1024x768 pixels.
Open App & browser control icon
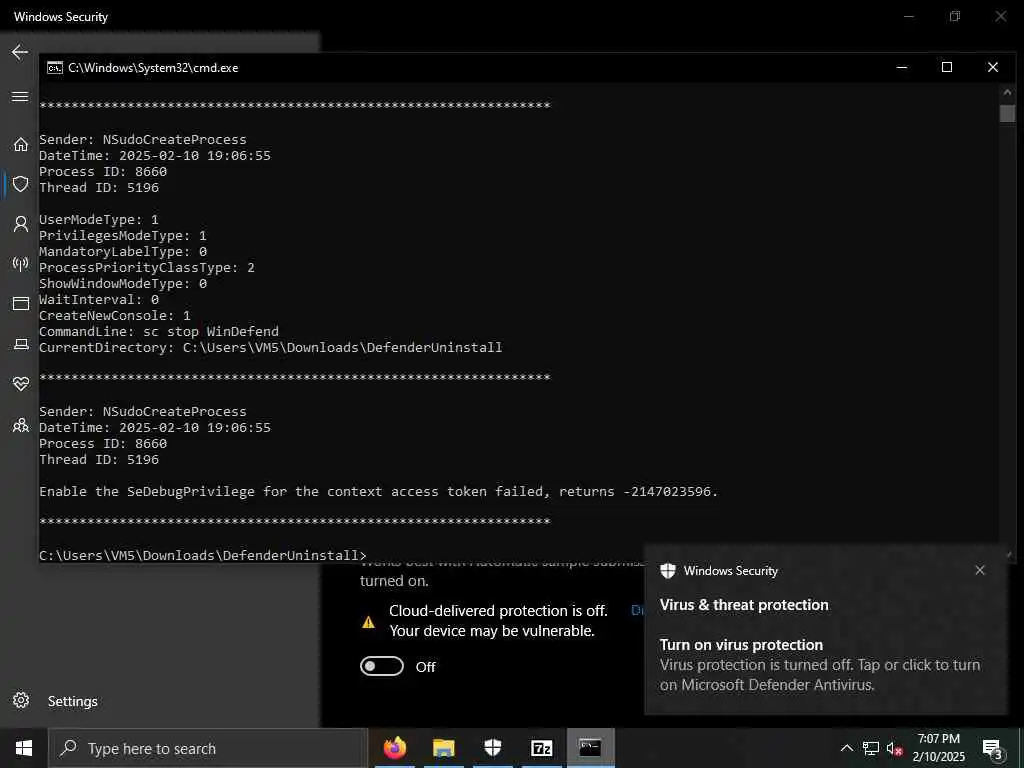point(21,304)
